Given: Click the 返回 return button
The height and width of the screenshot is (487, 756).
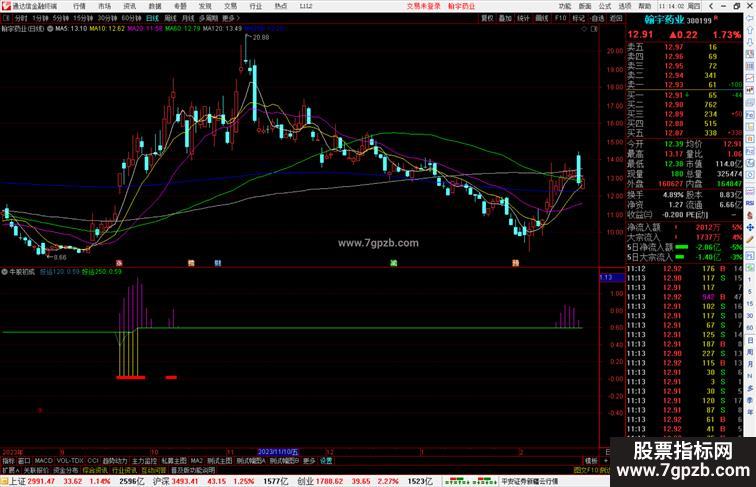Looking at the screenshot, I should (x=616, y=18).
